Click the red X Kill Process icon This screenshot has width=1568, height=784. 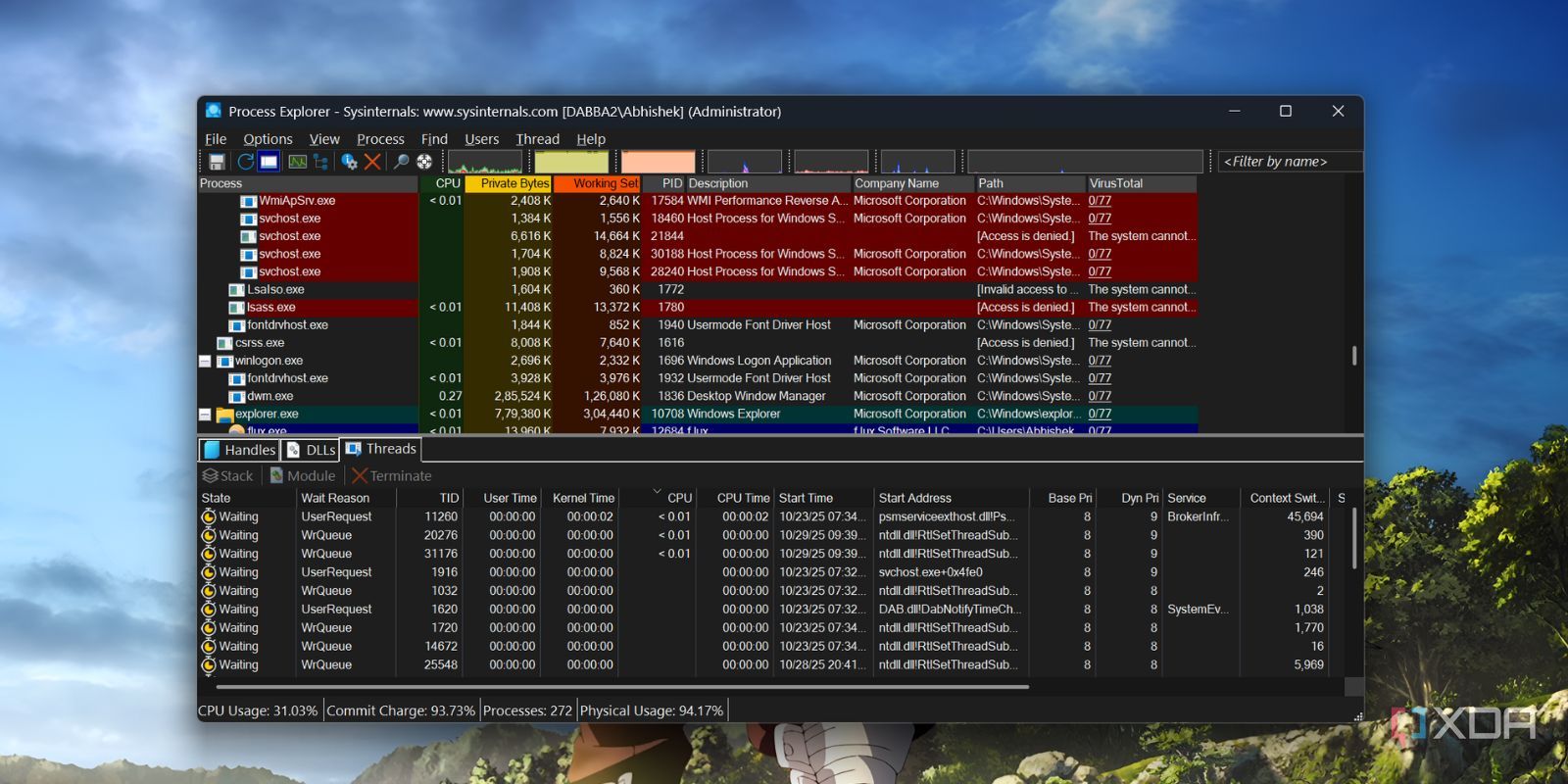372,162
